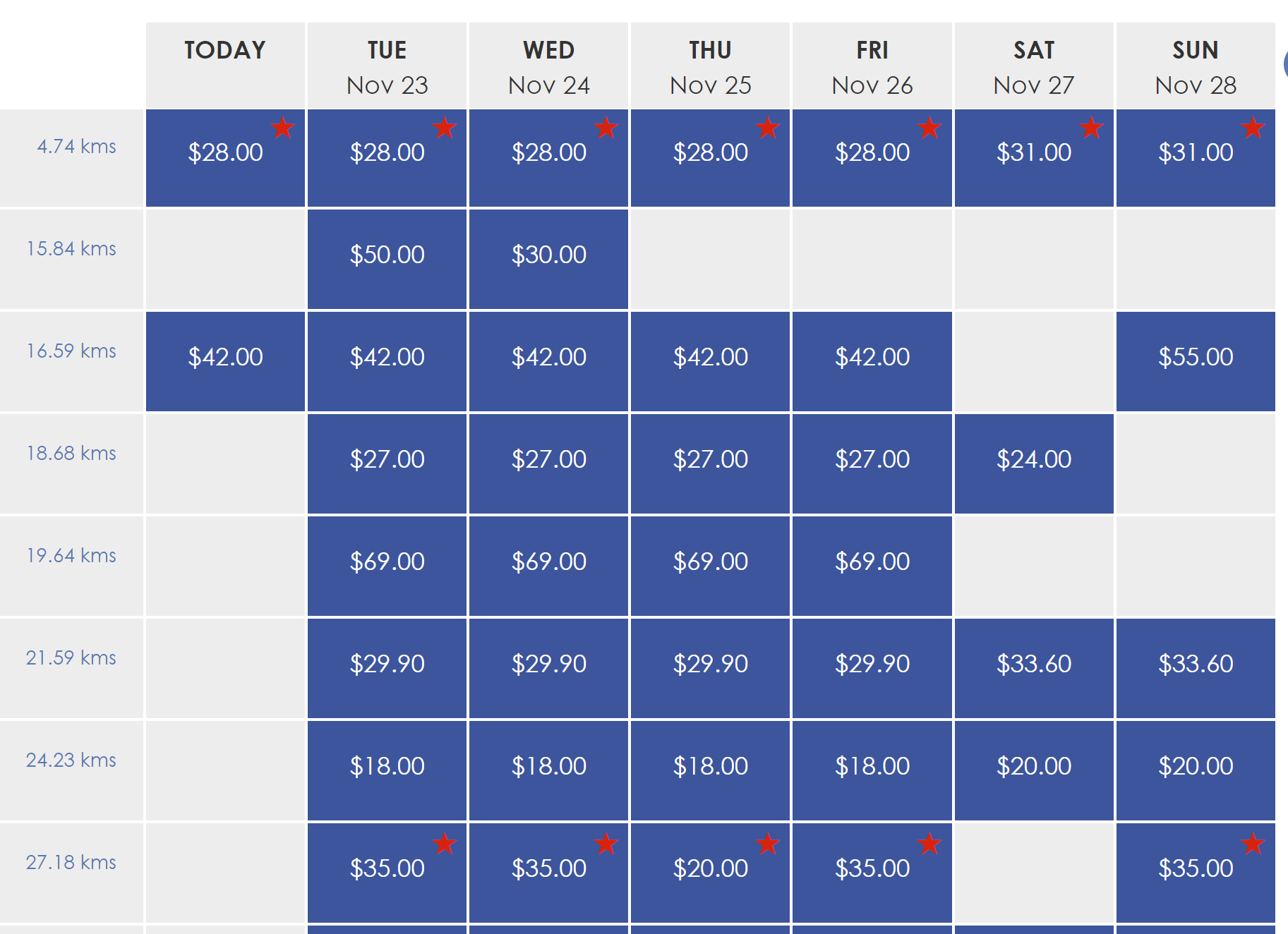The width and height of the screenshot is (1288, 934).
Task: Click the star on Tuesday $35.00 cell
Action: click(x=444, y=843)
